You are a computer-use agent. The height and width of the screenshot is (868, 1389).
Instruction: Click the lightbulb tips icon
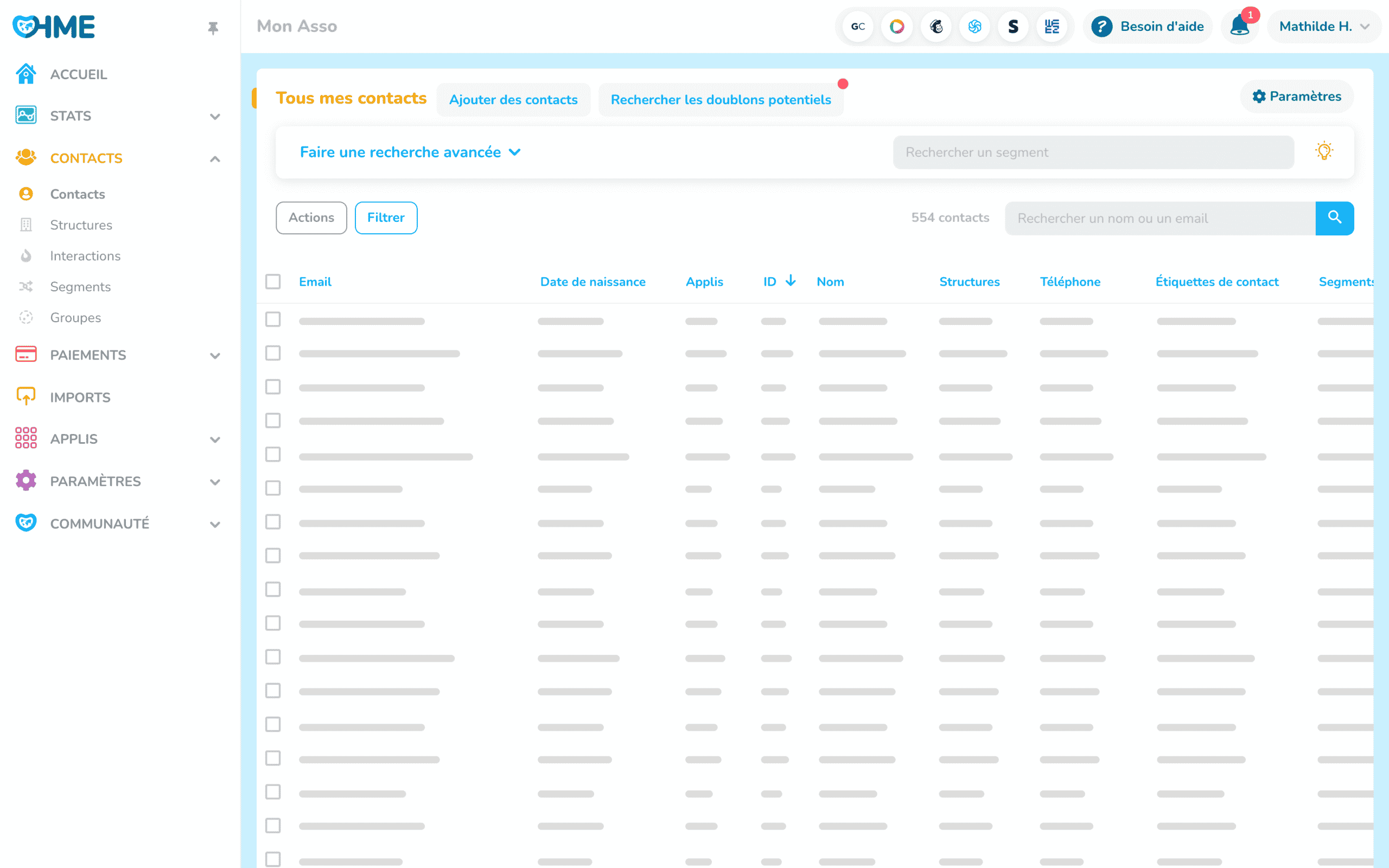point(1323,151)
